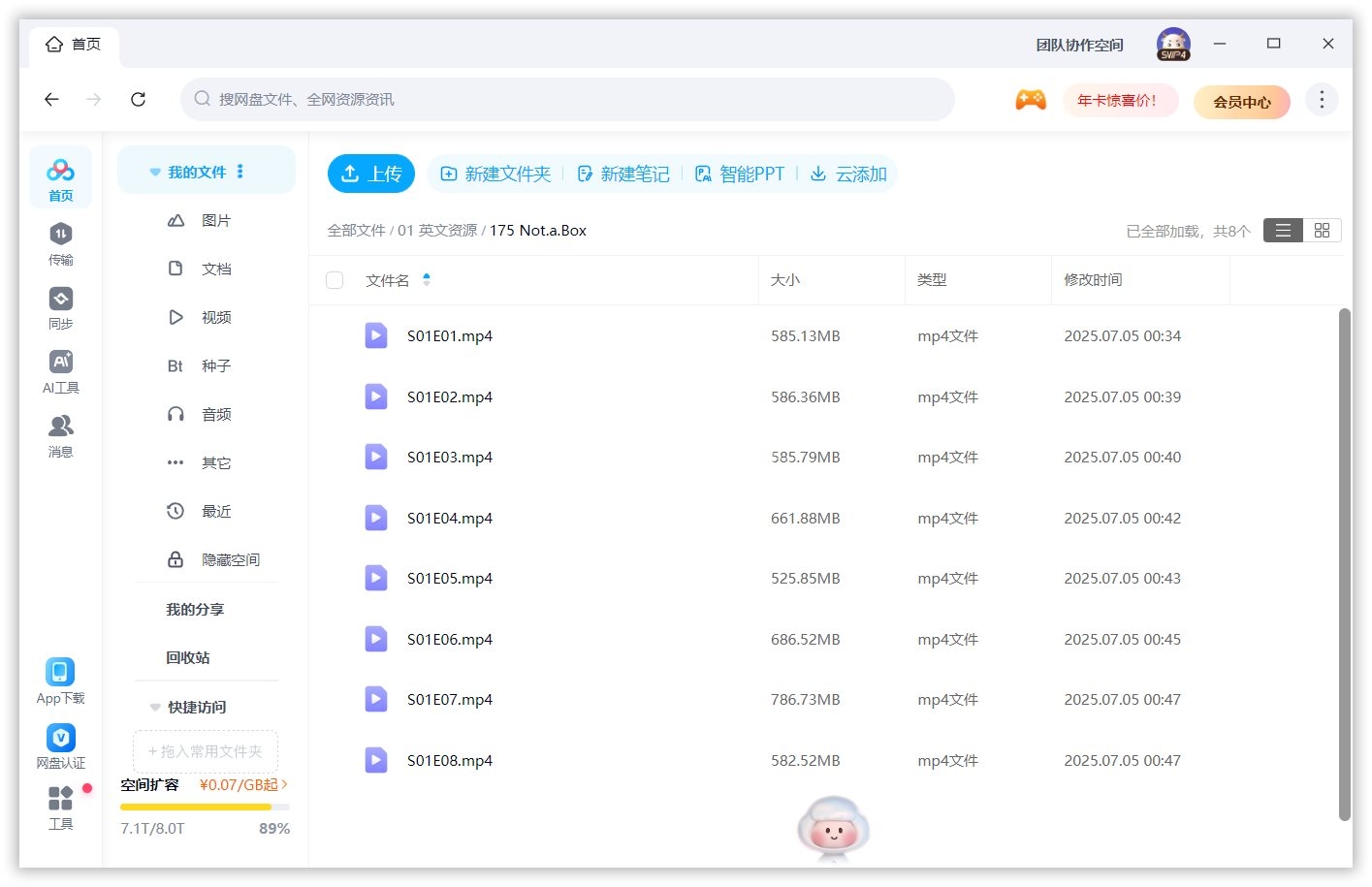Switch to grid view layout
The height and width of the screenshot is (887, 1372).
1322,230
